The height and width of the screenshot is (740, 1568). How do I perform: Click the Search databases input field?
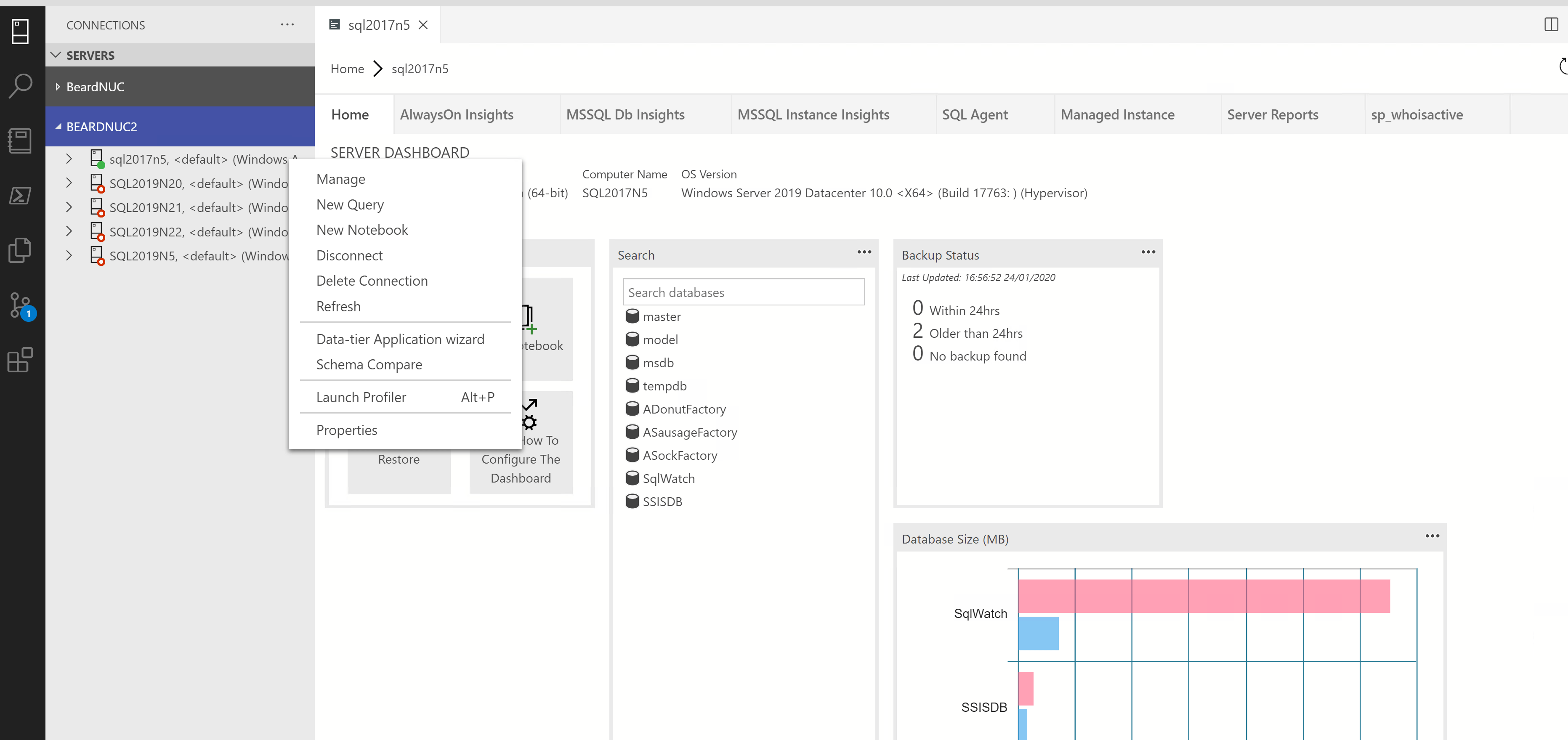(x=743, y=293)
